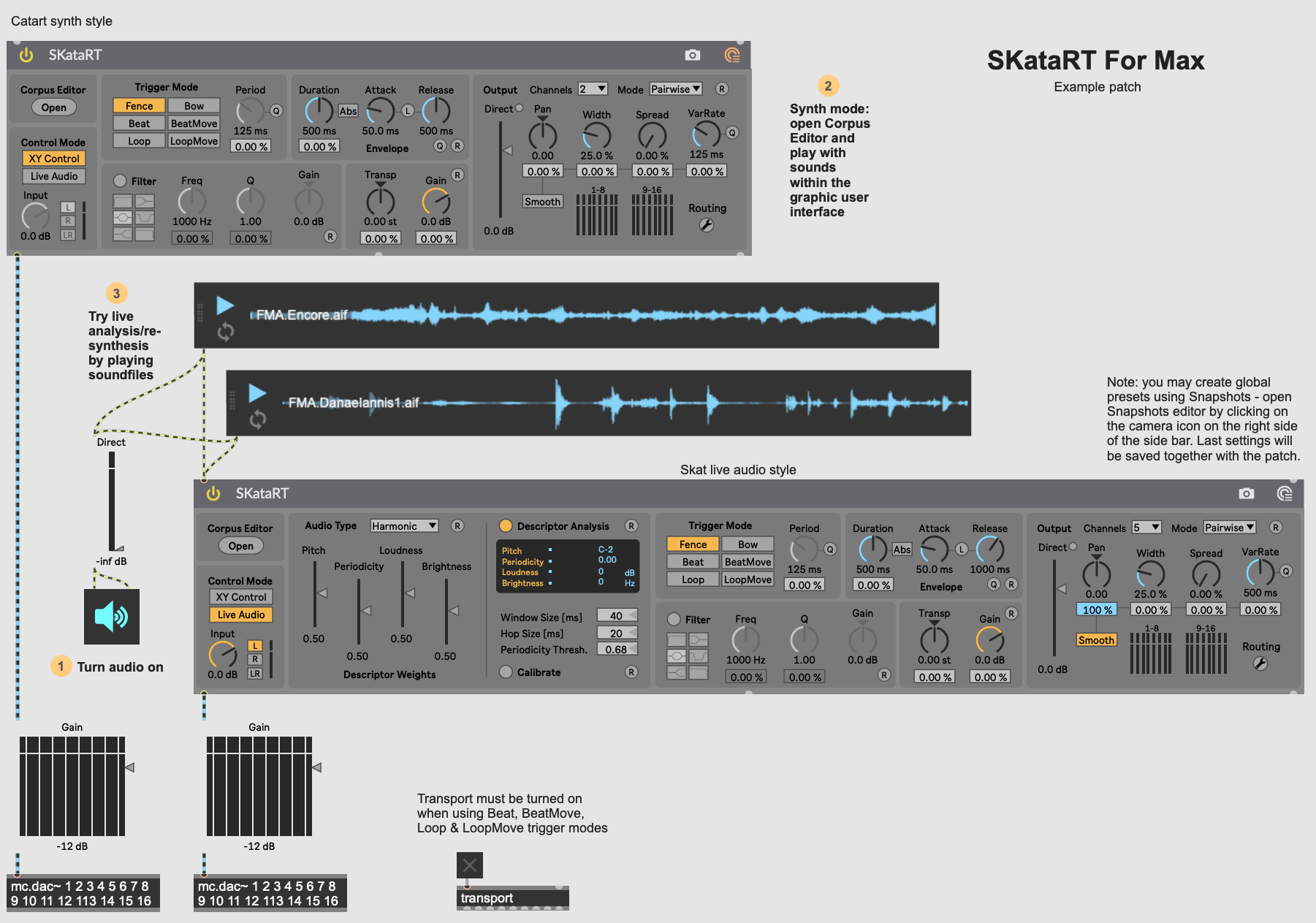Toggle power on the bottom SKataRT device
Image resolution: width=1316 pixels, height=923 pixels.
(213, 493)
